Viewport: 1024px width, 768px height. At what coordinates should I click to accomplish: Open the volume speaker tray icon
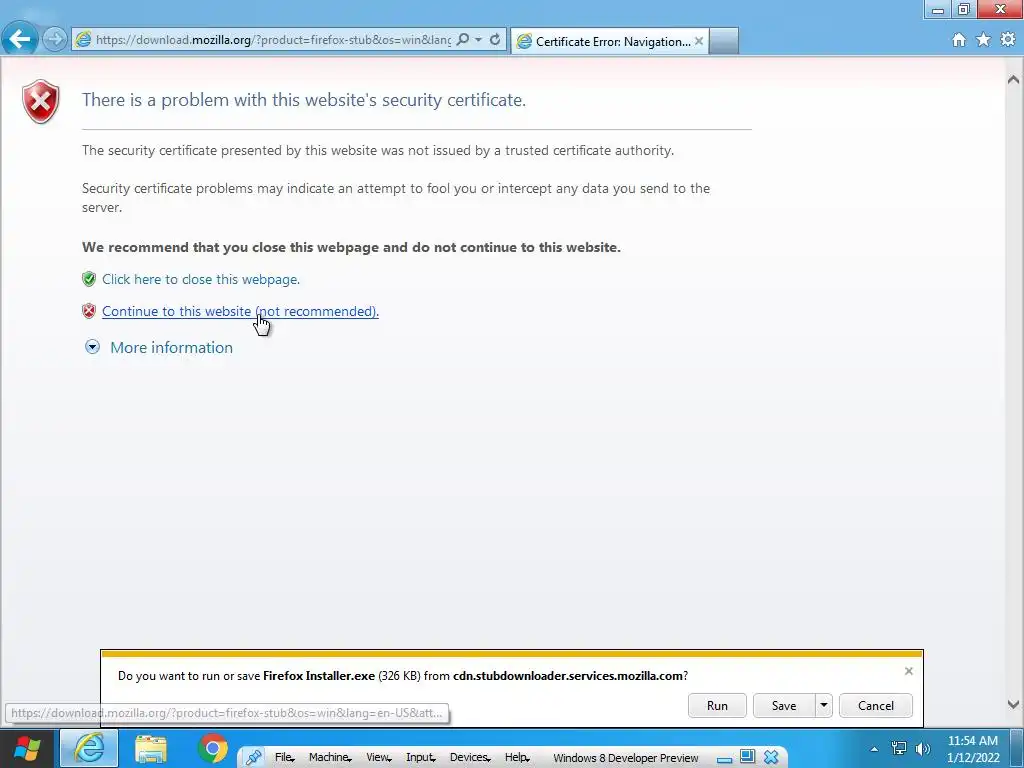923,748
